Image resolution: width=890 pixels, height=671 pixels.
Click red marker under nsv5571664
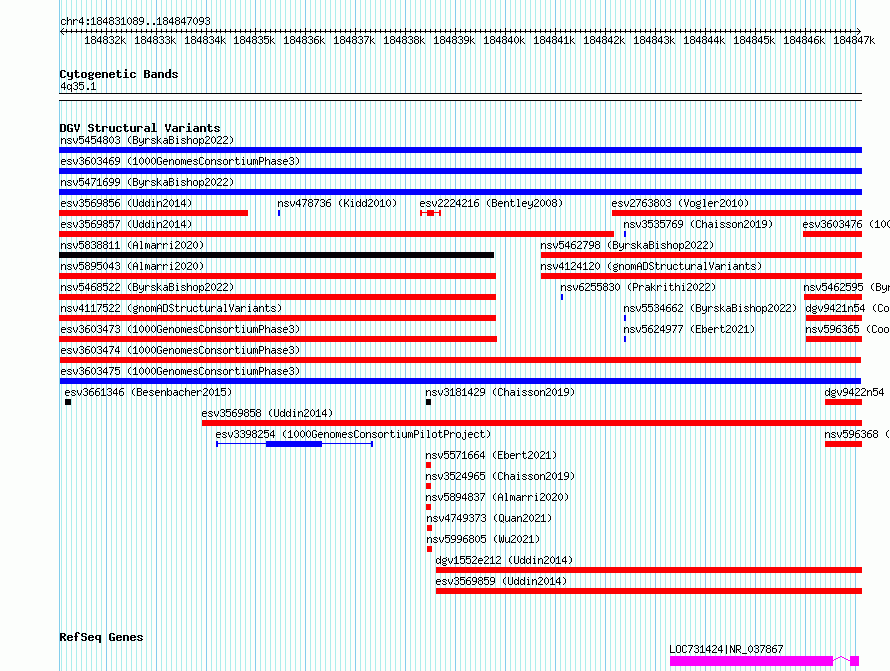tap(429, 465)
